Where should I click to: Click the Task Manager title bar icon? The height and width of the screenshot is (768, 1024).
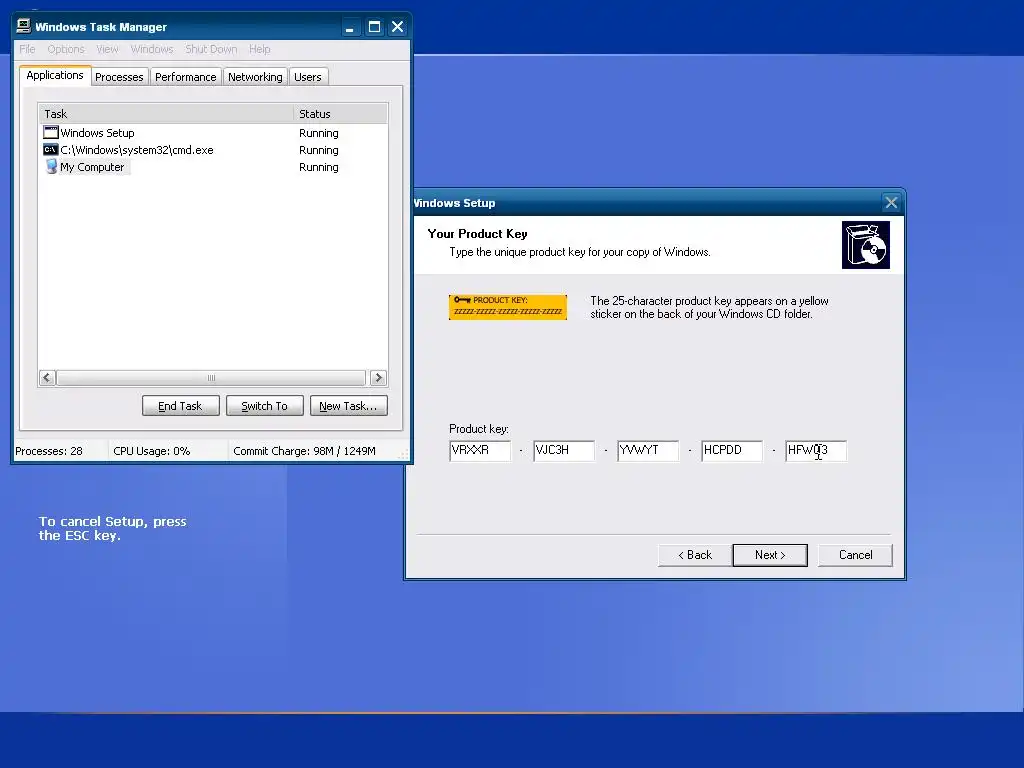click(24, 26)
